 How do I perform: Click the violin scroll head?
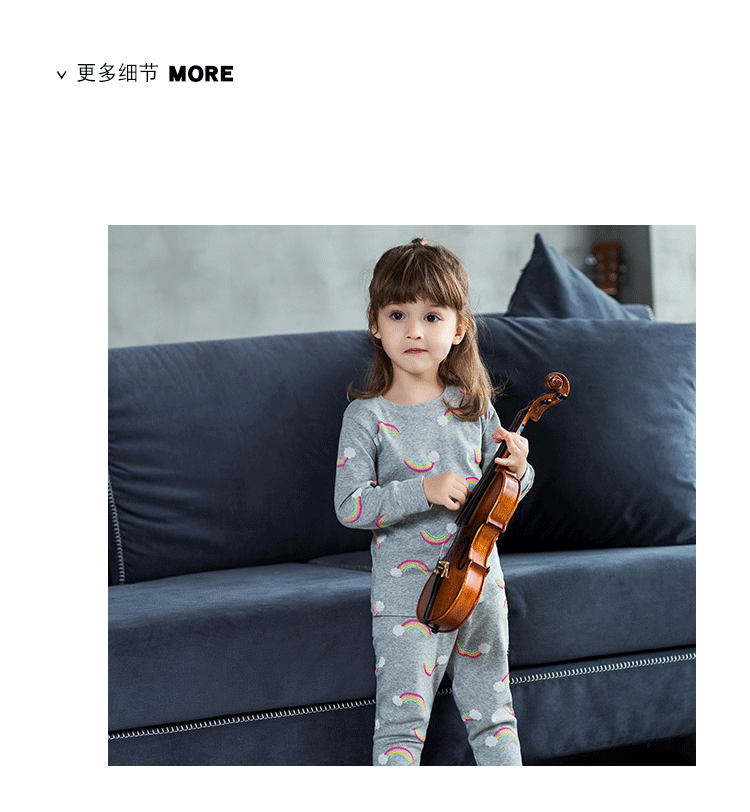coord(557,385)
